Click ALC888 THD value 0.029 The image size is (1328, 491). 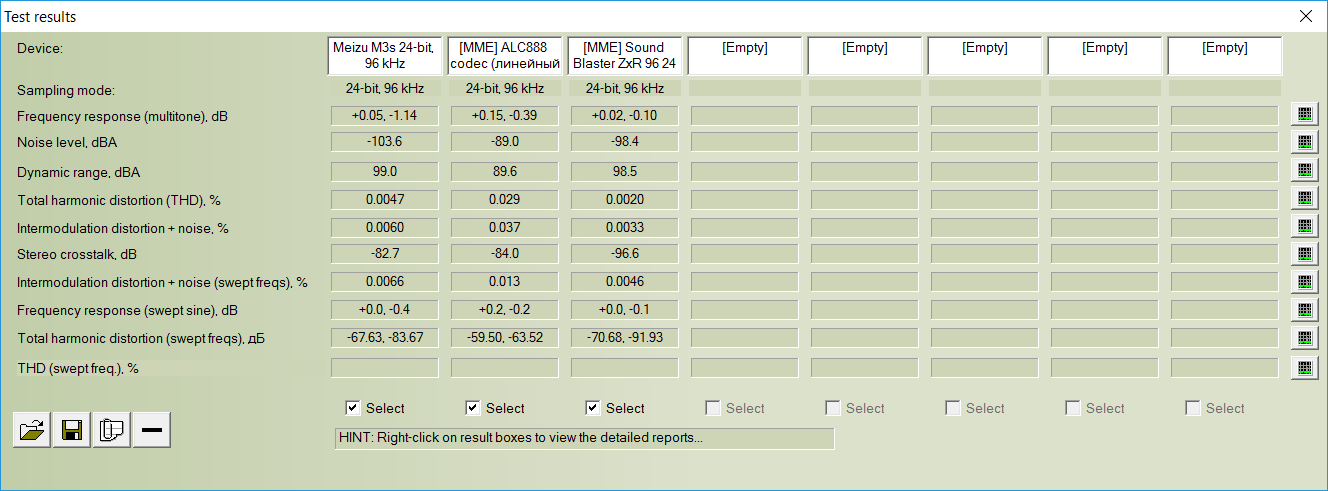click(505, 199)
